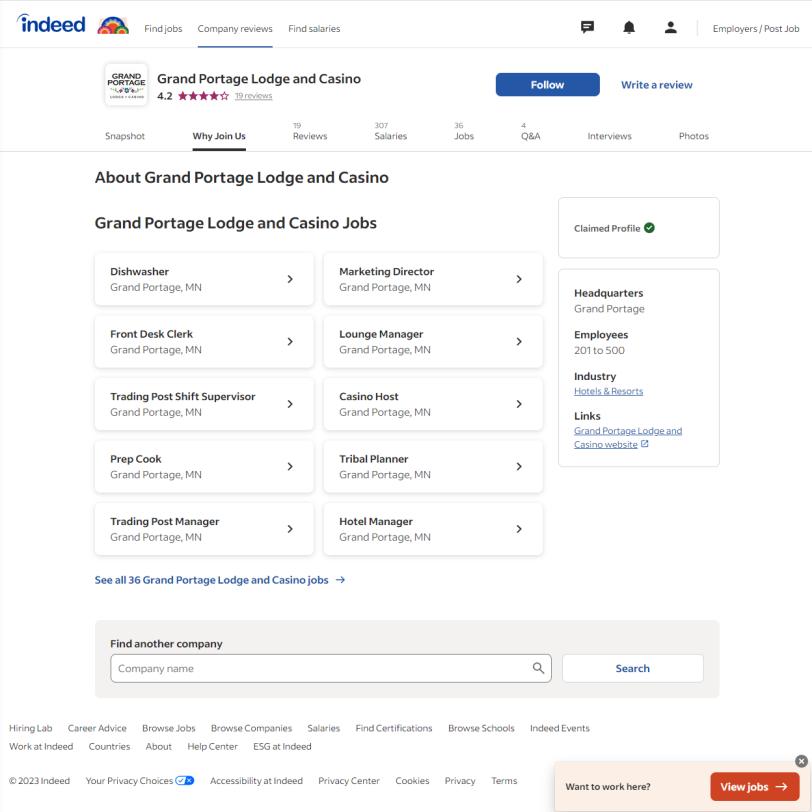Click the View jobs button
This screenshot has height=812, width=812.
[x=755, y=787]
